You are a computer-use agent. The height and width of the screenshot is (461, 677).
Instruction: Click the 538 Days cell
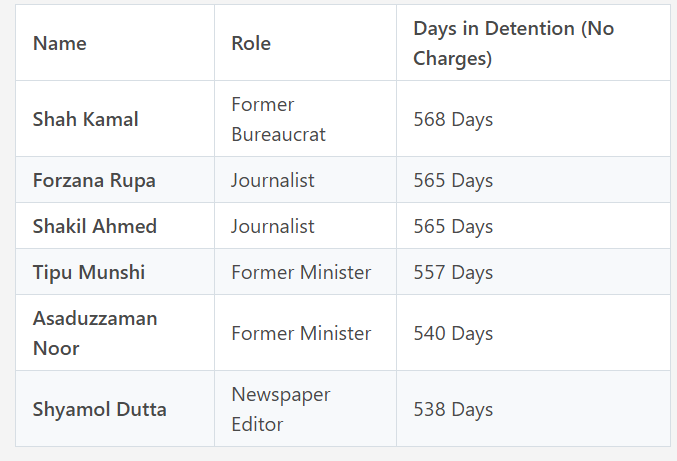pos(453,409)
